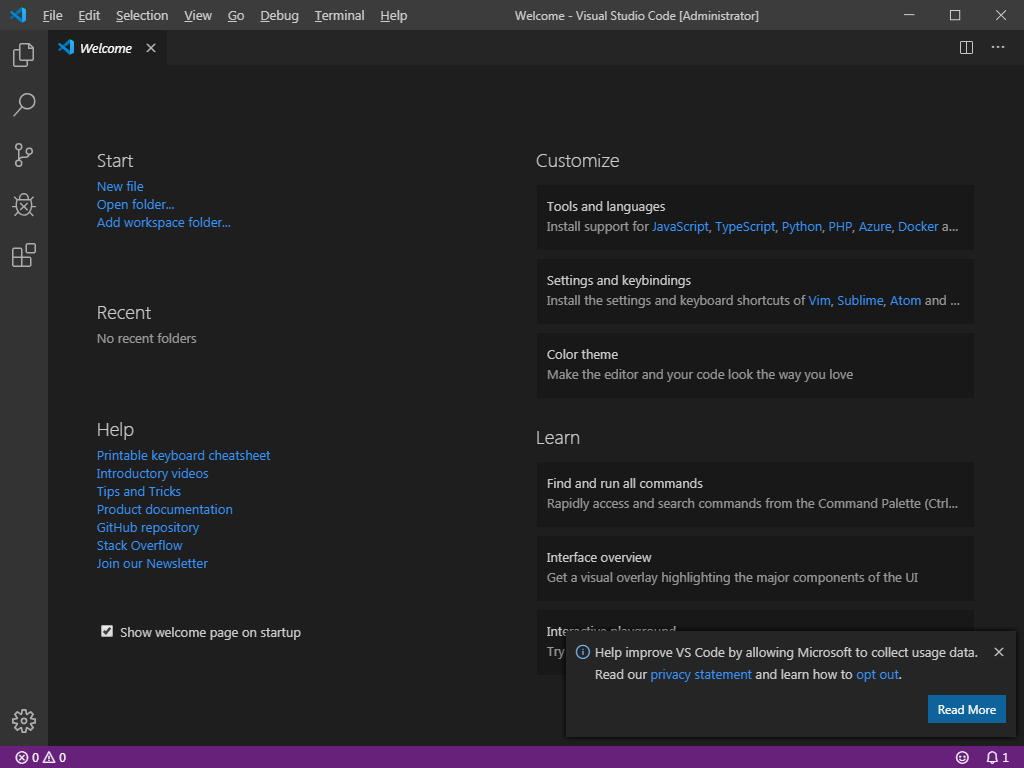Open the Source Control view
Screen dimensions: 1024x768
24,155
